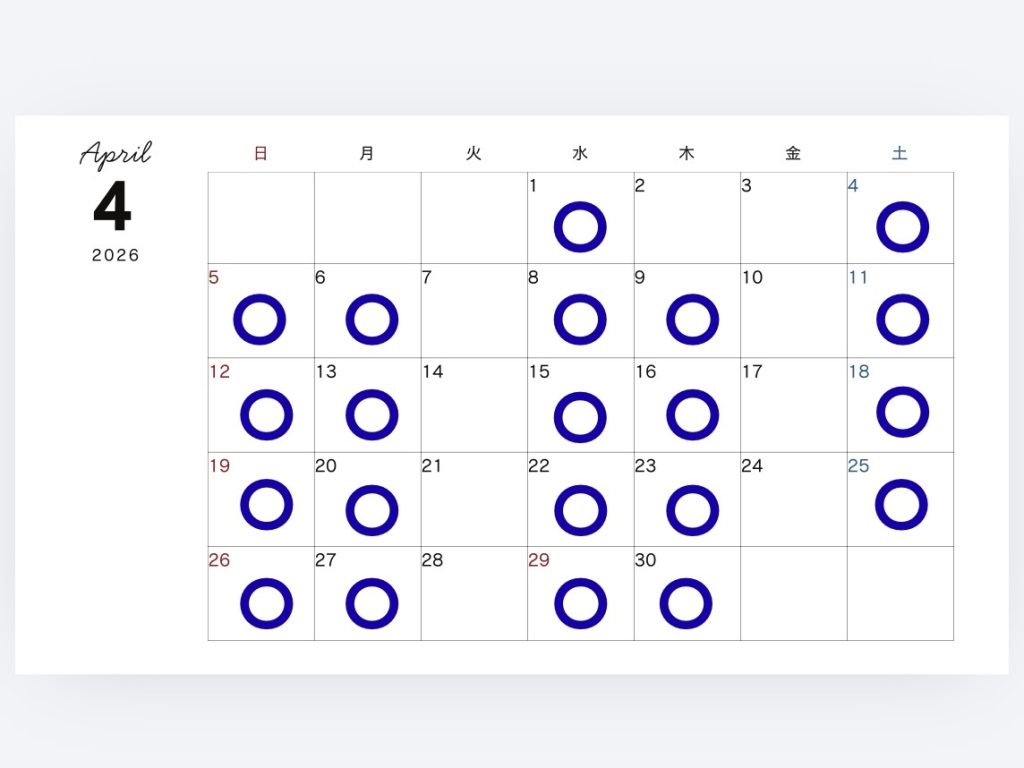Click the blue circle on April 30
Screen dimensions: 1024x768
686,604
